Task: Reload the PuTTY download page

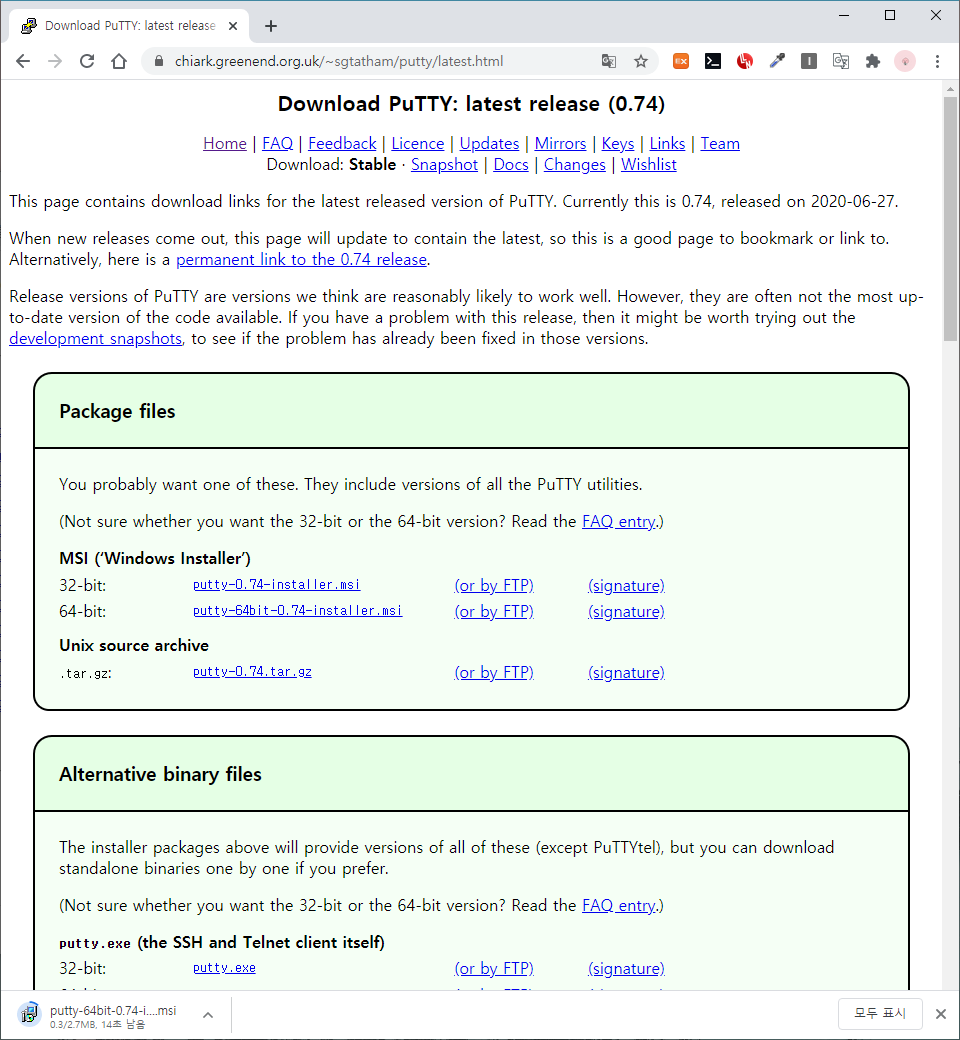Action: point(87,62)
